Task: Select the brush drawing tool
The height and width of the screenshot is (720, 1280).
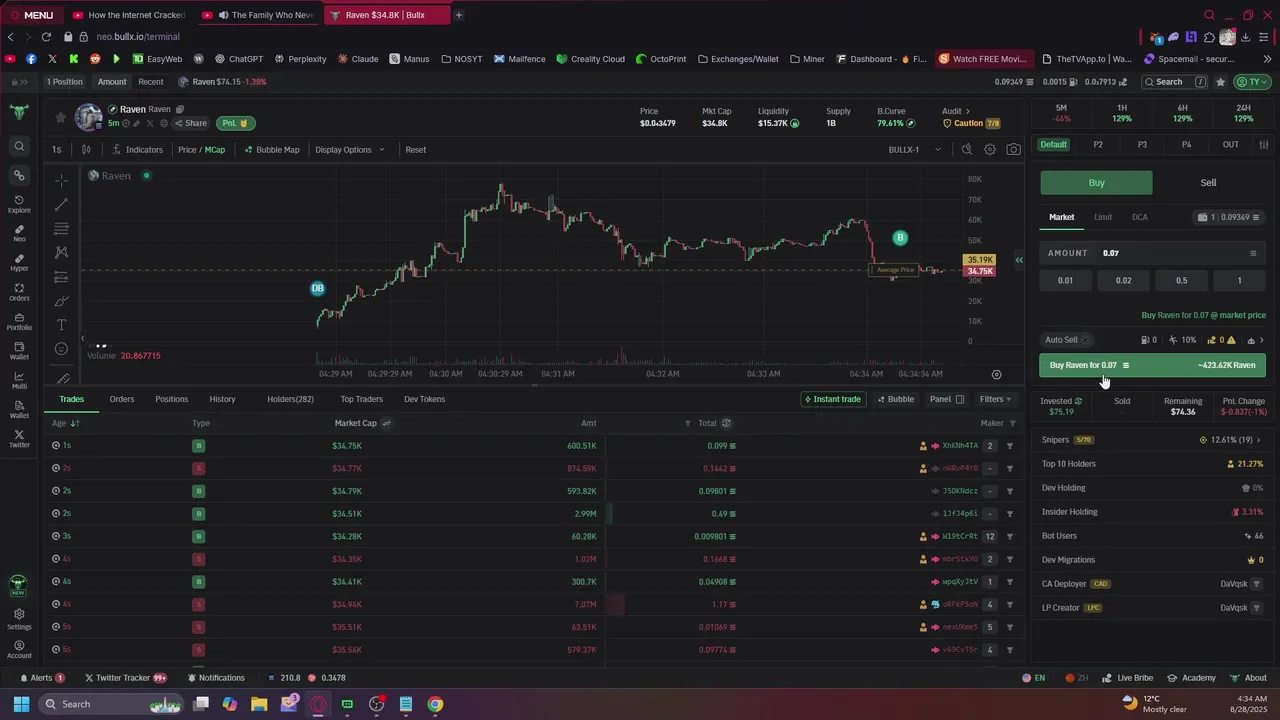Action: pos(61,301)
